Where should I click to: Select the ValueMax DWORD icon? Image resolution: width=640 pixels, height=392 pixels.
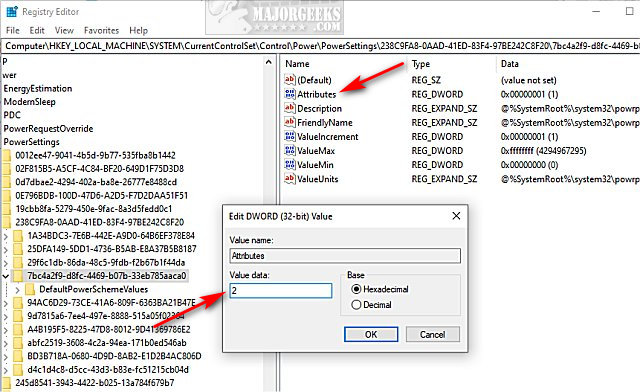click(289, 150)
